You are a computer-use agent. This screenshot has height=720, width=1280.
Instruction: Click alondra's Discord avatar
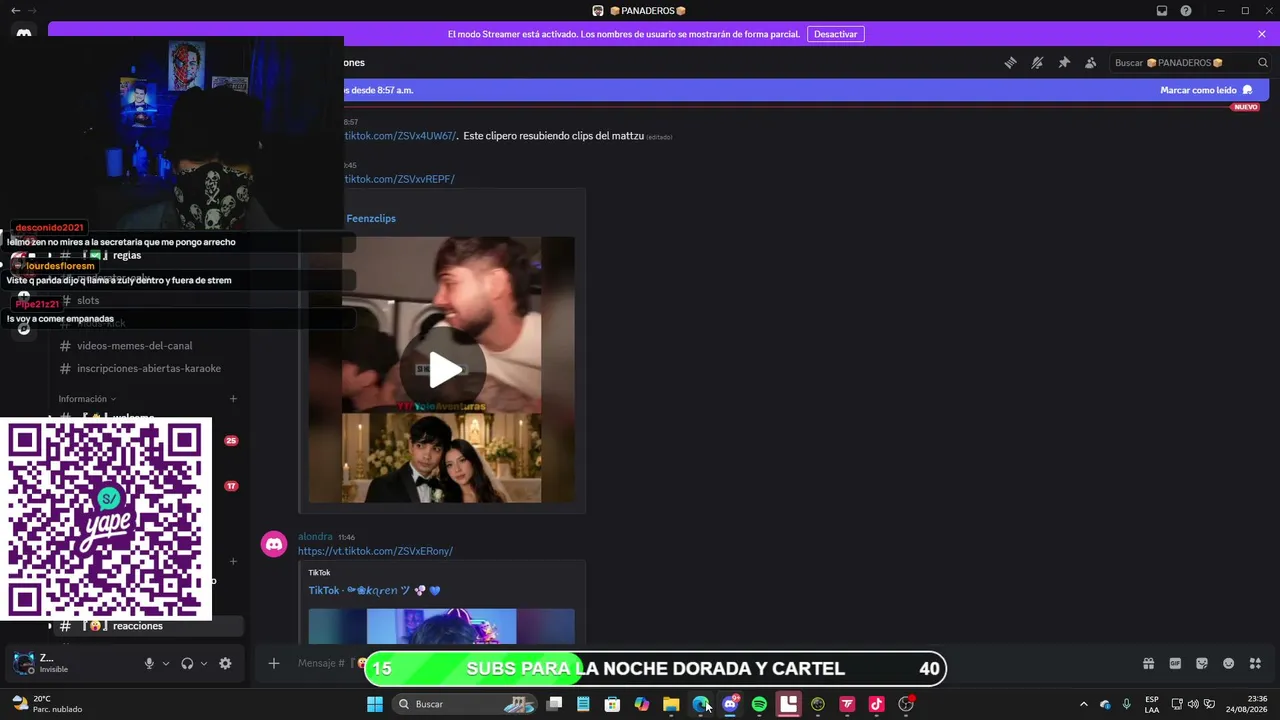pos(273,544)
